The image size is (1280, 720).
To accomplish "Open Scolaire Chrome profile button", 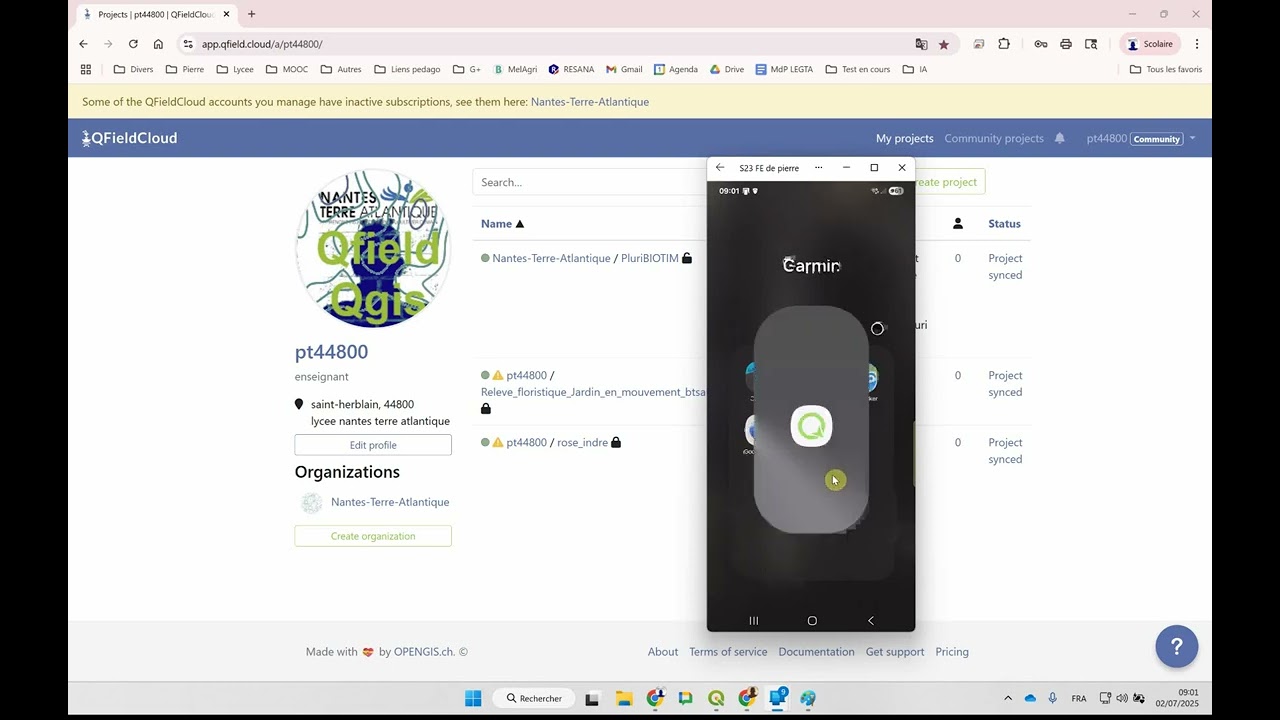I will pos(1150,44).
